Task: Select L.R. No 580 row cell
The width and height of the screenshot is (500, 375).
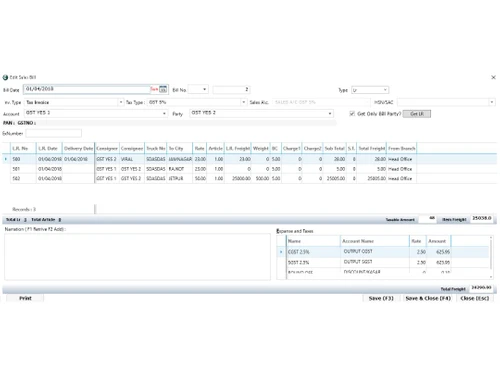Action: point(23,159)
